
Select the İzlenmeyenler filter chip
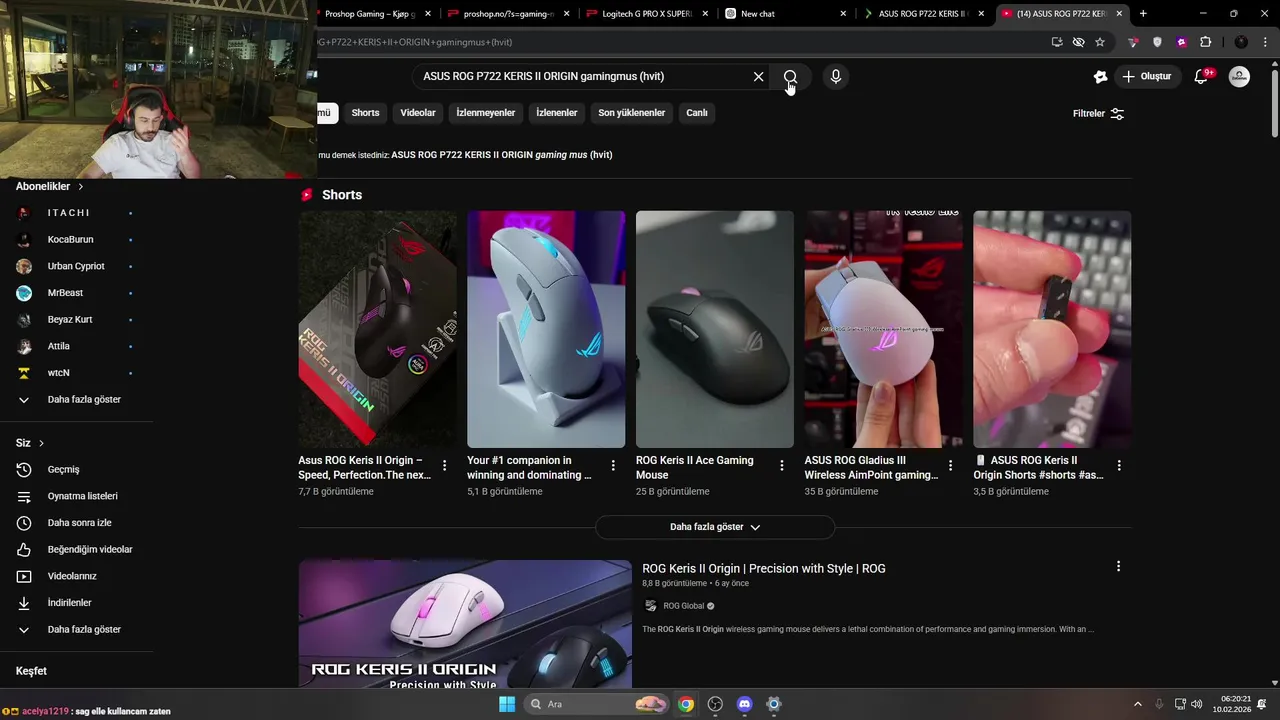click(486, 113)
